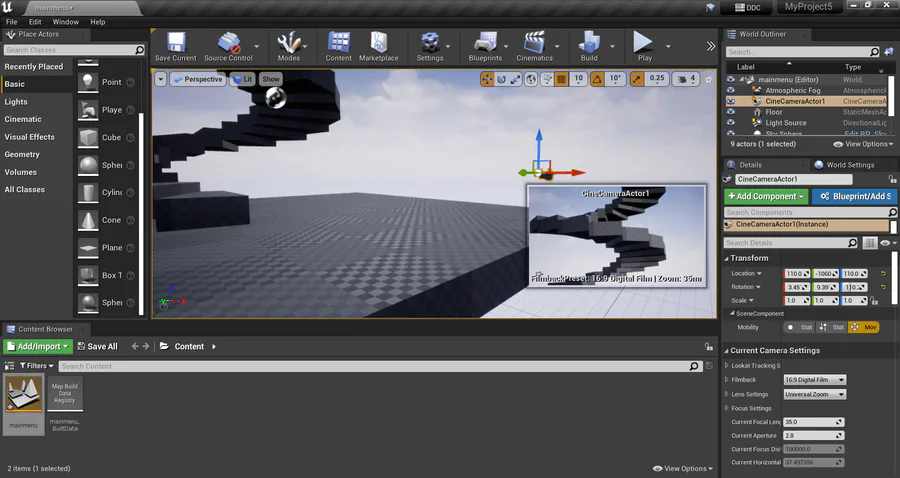
Task: Open the Filmback preset dropdown
Action: (x=814, y=380)
